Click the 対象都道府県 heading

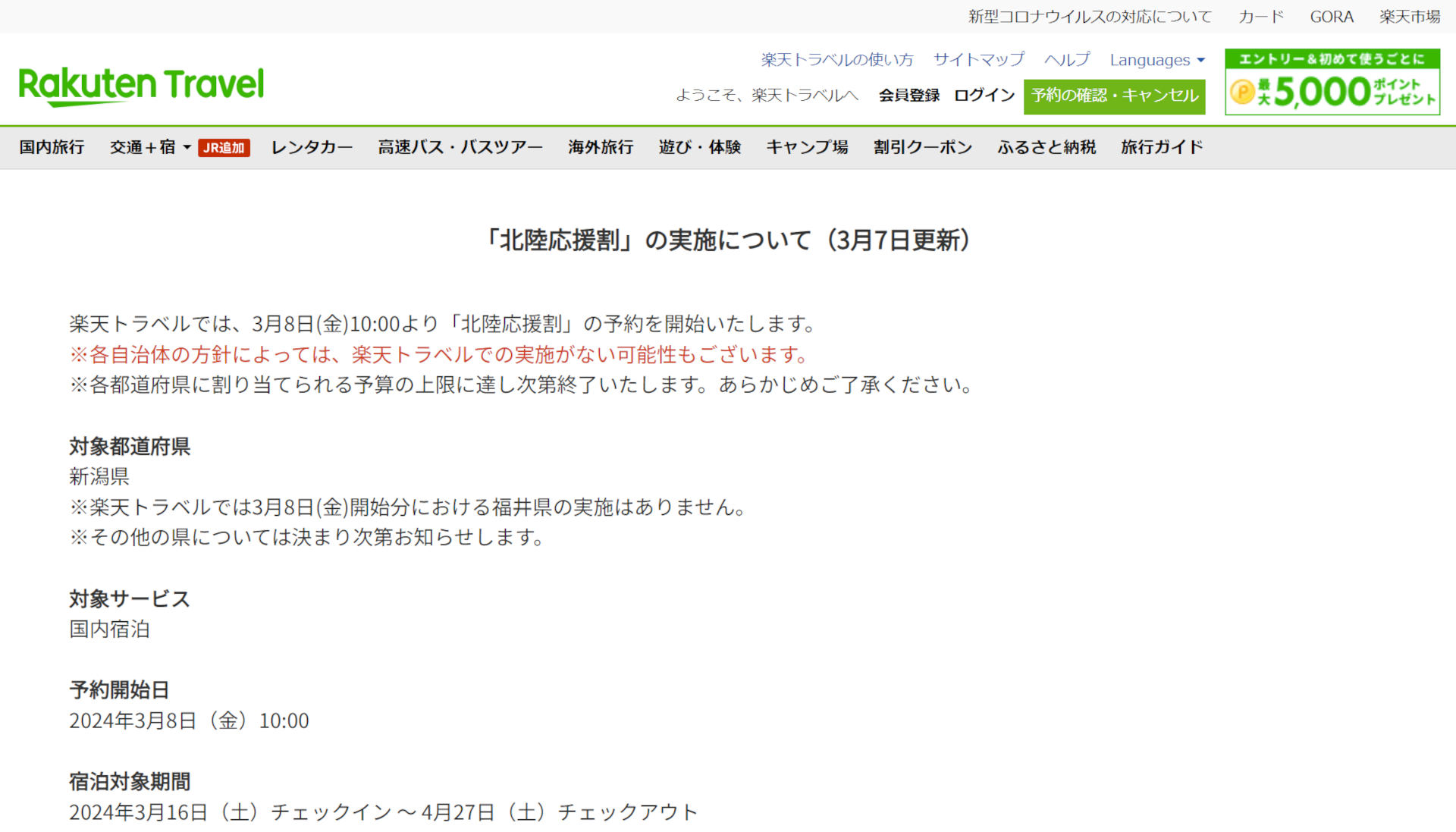[130, 447]
